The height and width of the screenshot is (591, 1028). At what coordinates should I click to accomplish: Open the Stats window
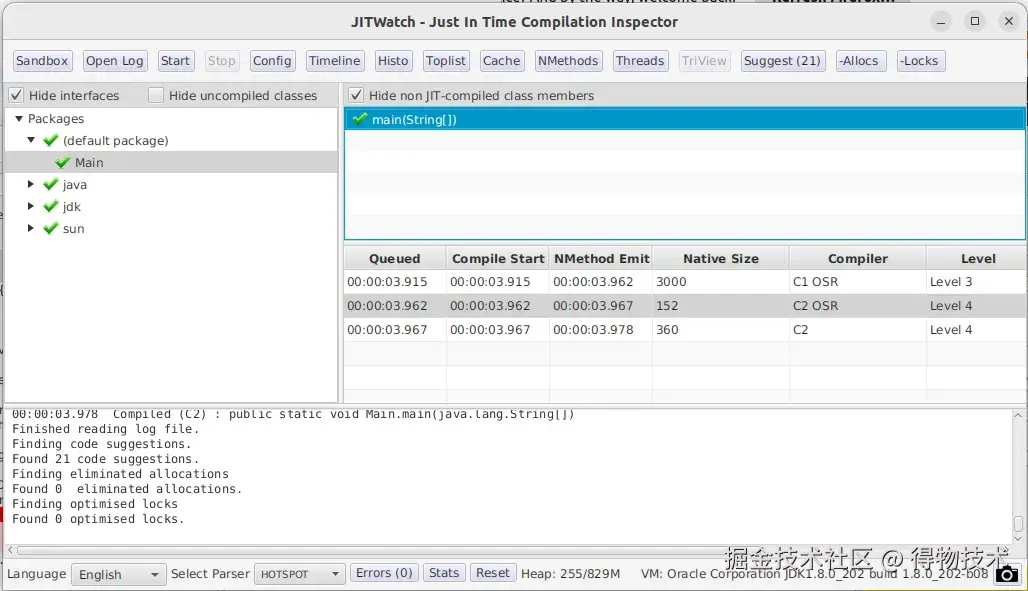pos(444,573)
